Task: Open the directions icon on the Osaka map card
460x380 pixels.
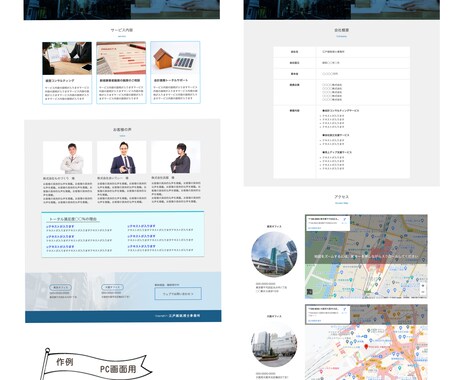Action: click(x=345, y=310)
